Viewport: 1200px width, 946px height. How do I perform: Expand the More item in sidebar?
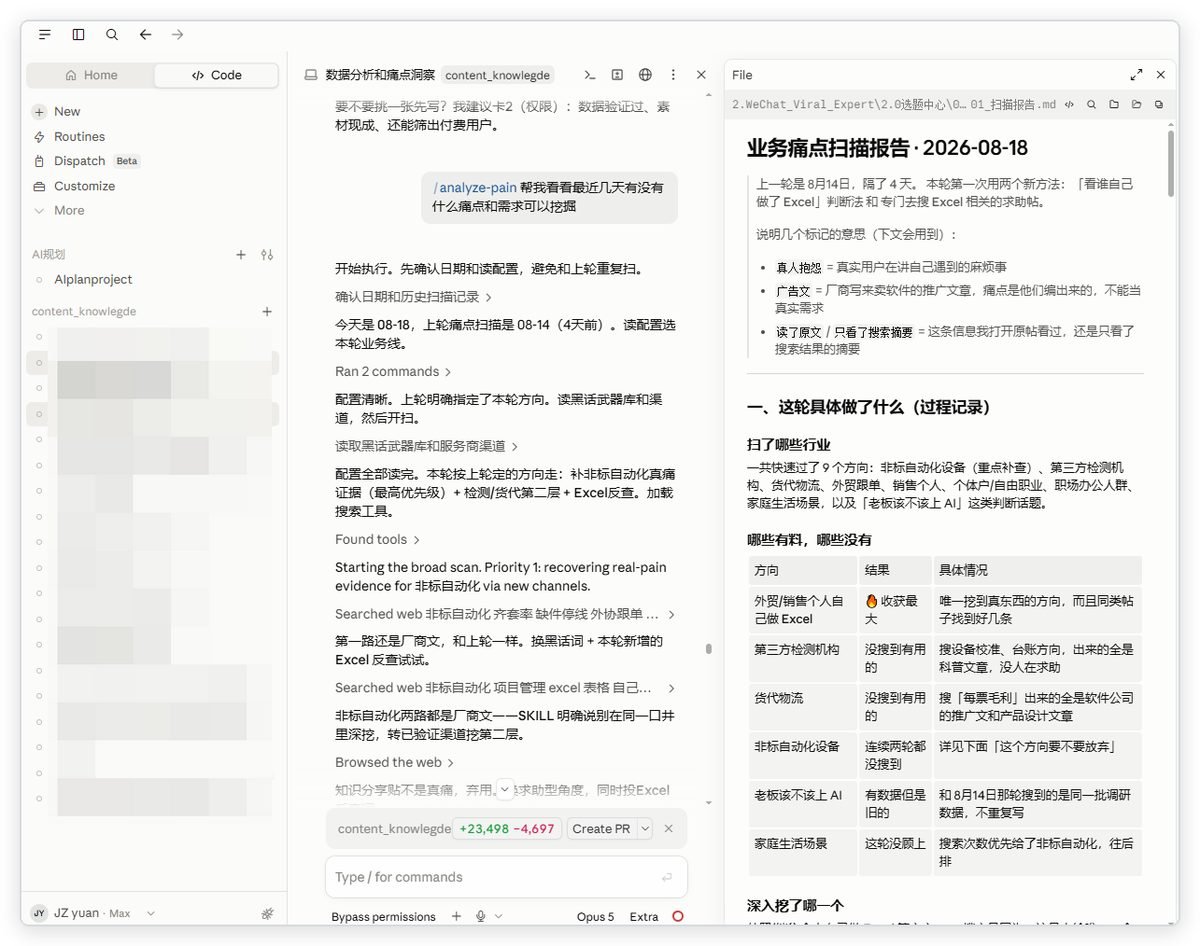click(x=59, y=211)
